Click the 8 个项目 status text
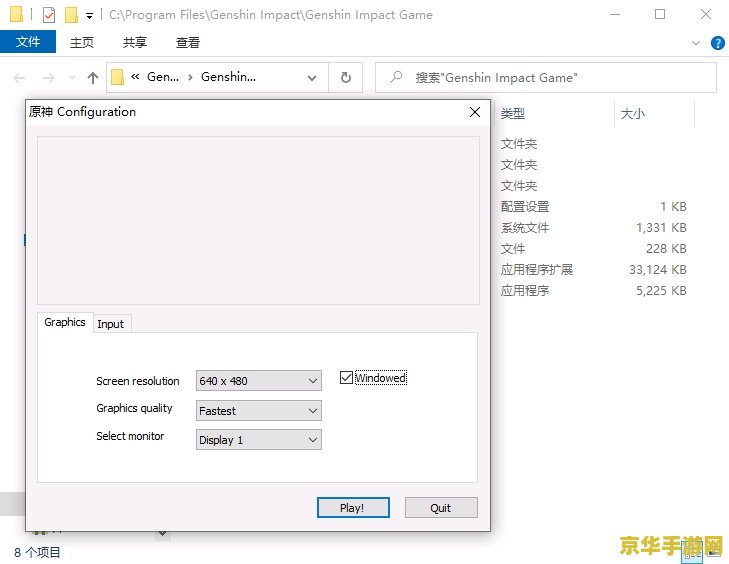This screenshot has width=729, height=564. click(37, 552)
